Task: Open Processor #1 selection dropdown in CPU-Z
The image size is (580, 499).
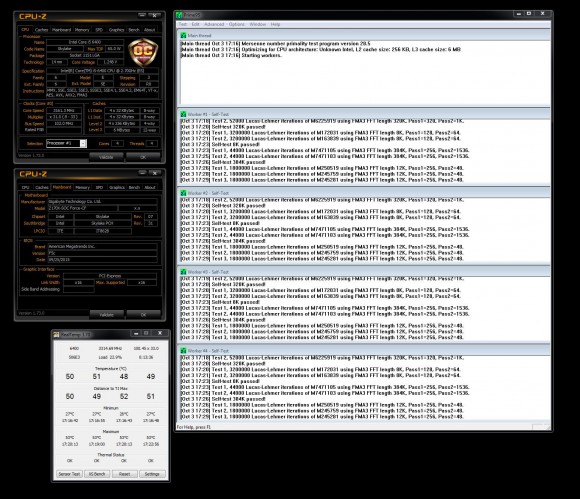Action: pos(83,144)
